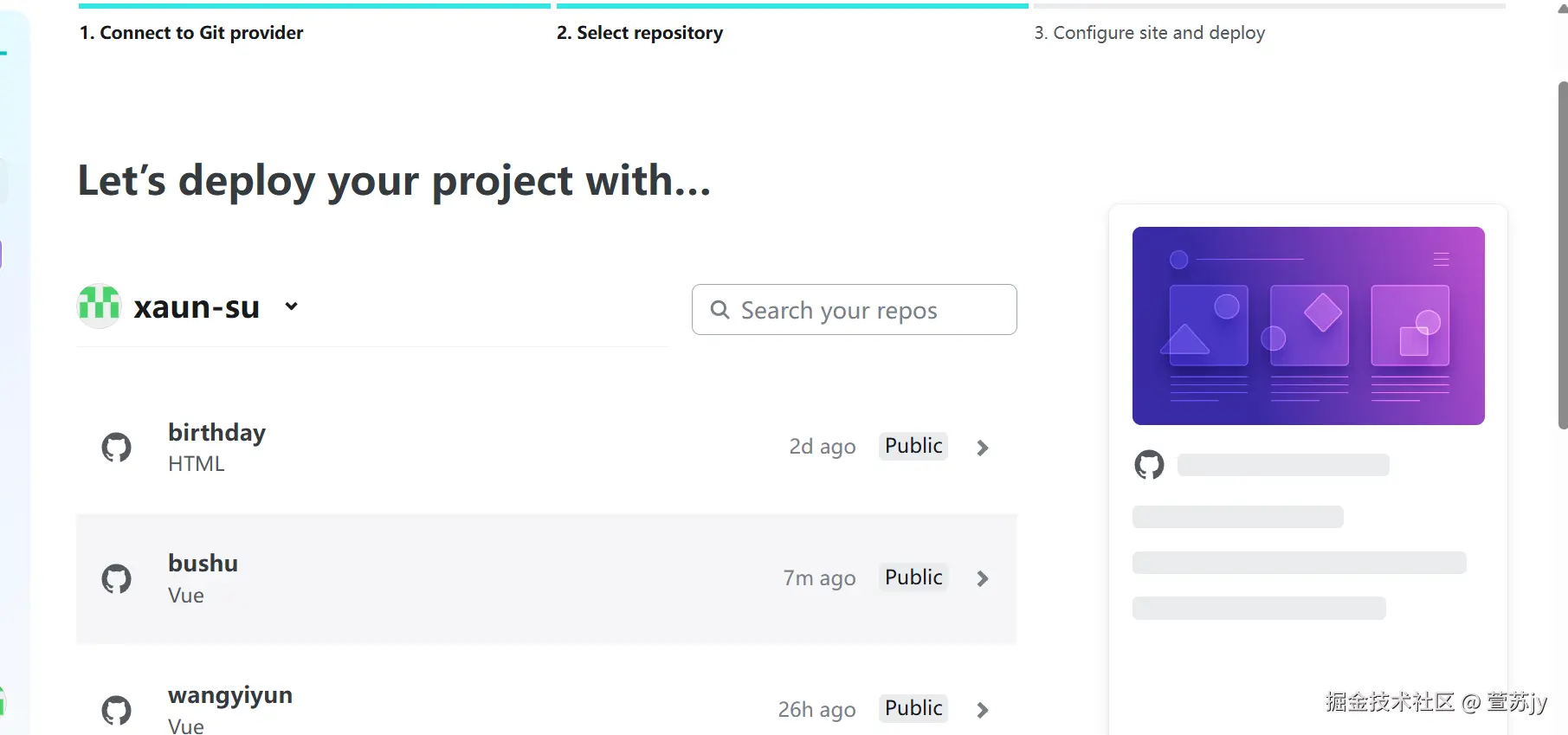Open birthday repo using its chevron arrow
This screenshot has width=1568, height=735.
pyautogui.click(x=982, y=448)
